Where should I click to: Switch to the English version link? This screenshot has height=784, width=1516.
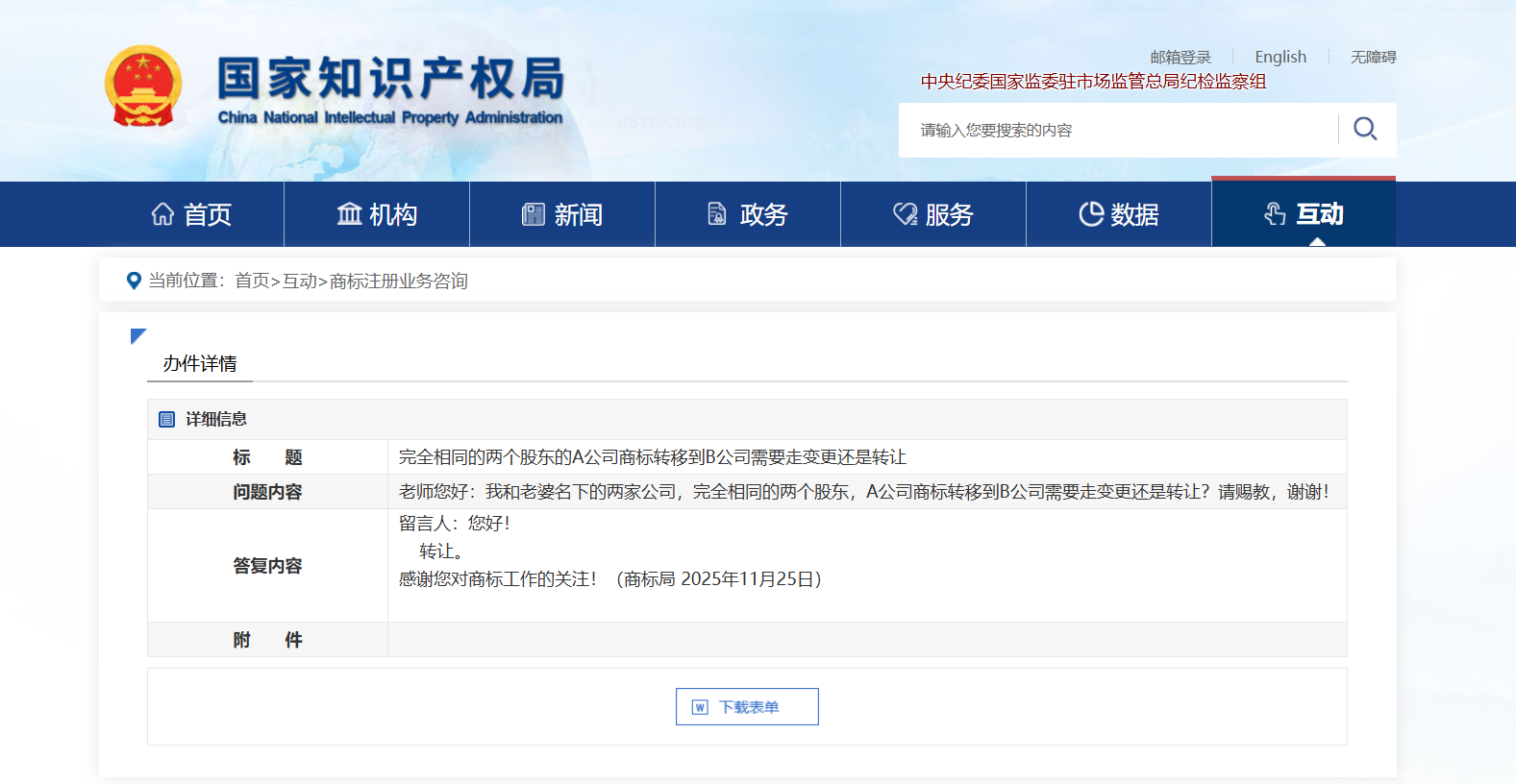click(x=1280, y=58)
